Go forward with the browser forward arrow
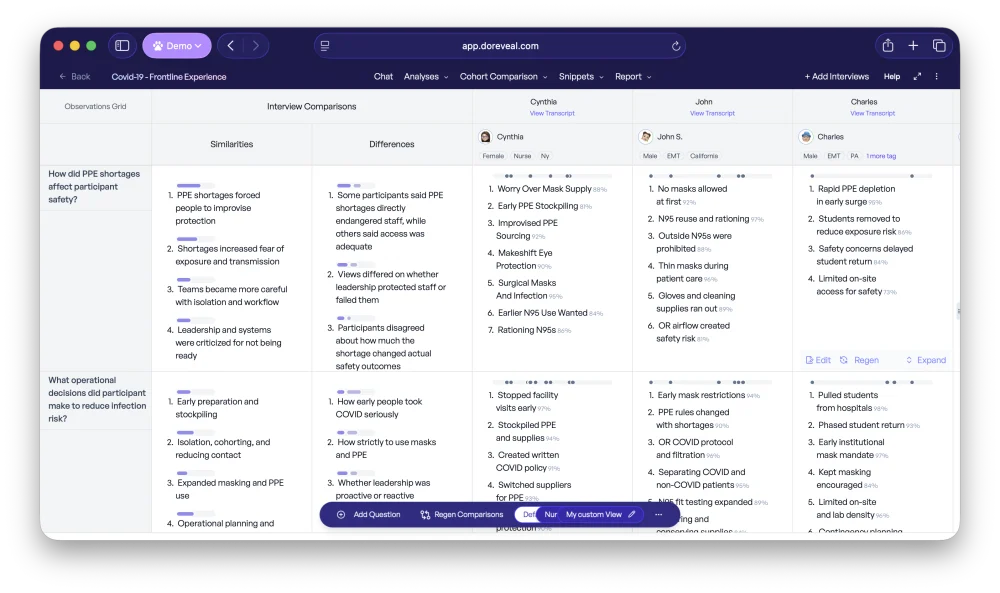 256,46
